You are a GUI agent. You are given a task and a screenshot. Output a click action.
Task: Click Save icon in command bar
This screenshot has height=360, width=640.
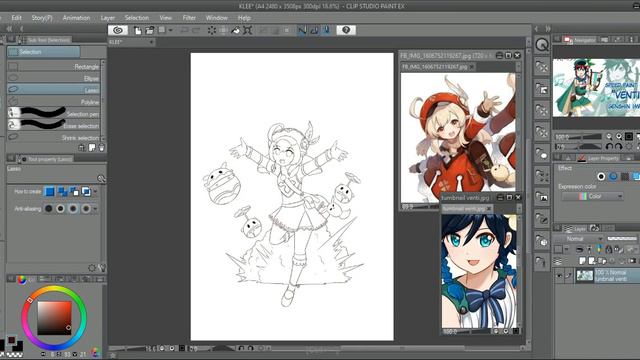click(x=162, y=30)
